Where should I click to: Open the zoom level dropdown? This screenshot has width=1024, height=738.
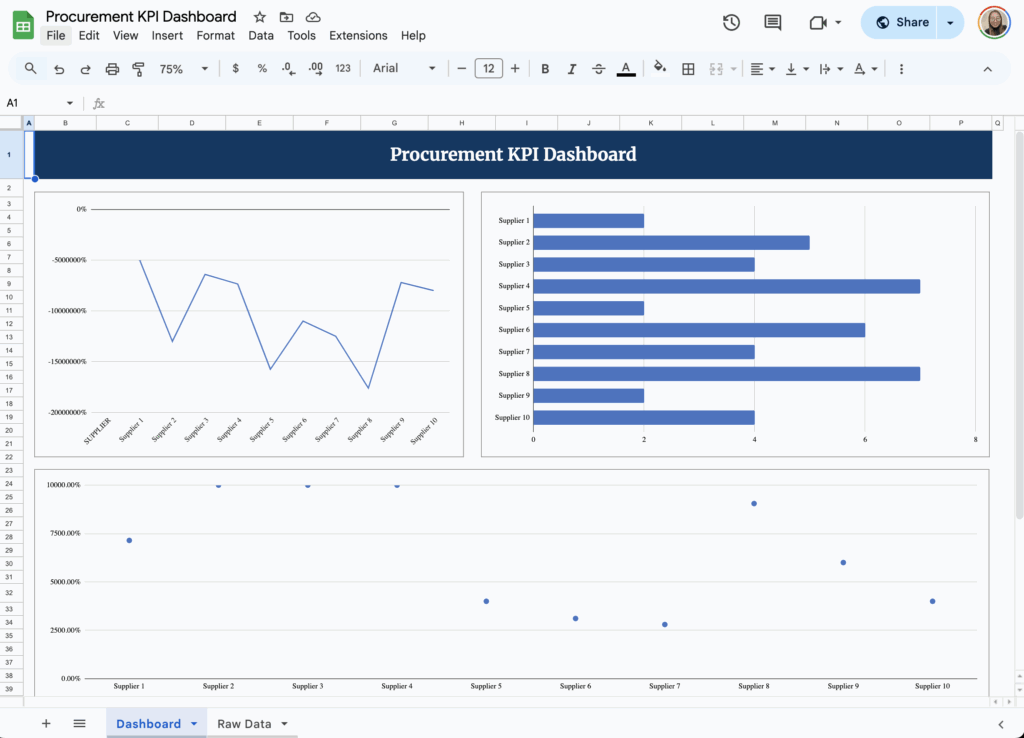pos(180,68)
